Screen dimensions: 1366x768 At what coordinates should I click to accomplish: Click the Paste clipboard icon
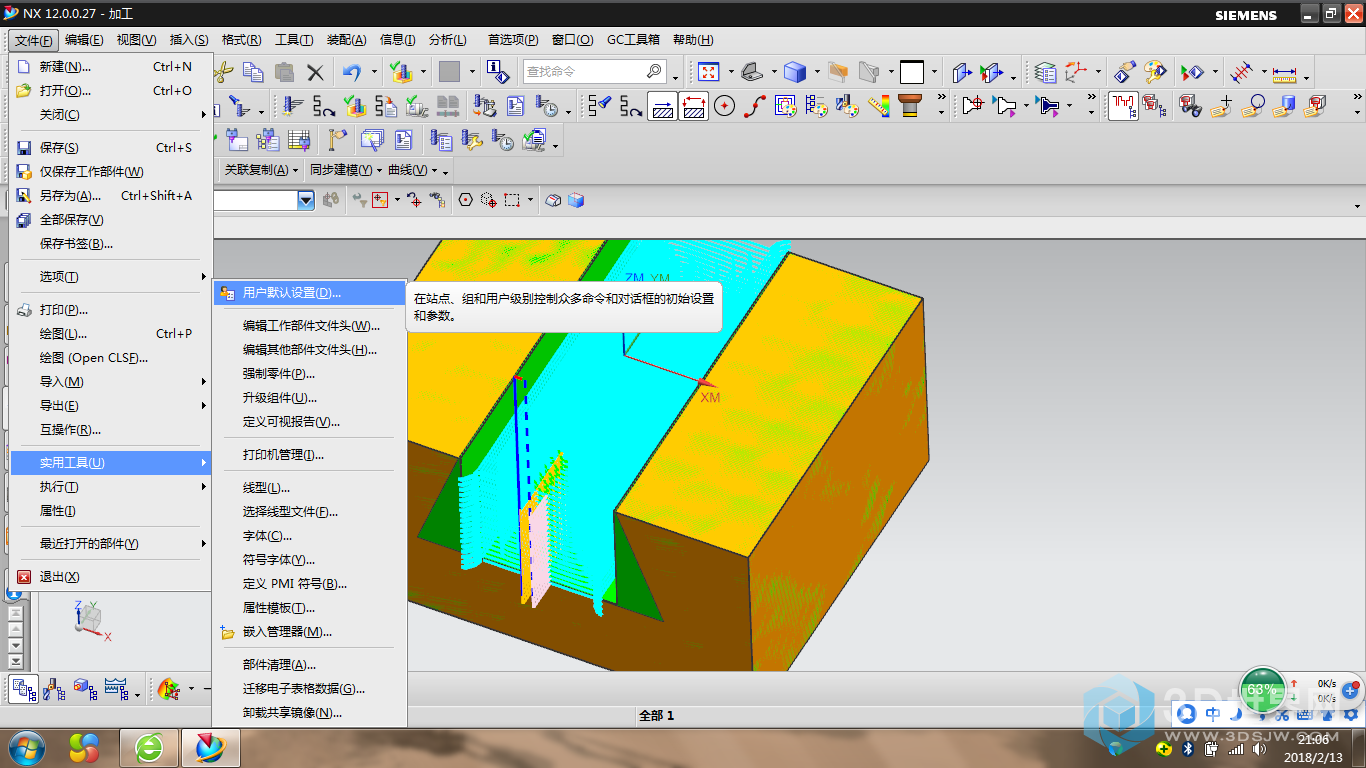tap(285, 72)
